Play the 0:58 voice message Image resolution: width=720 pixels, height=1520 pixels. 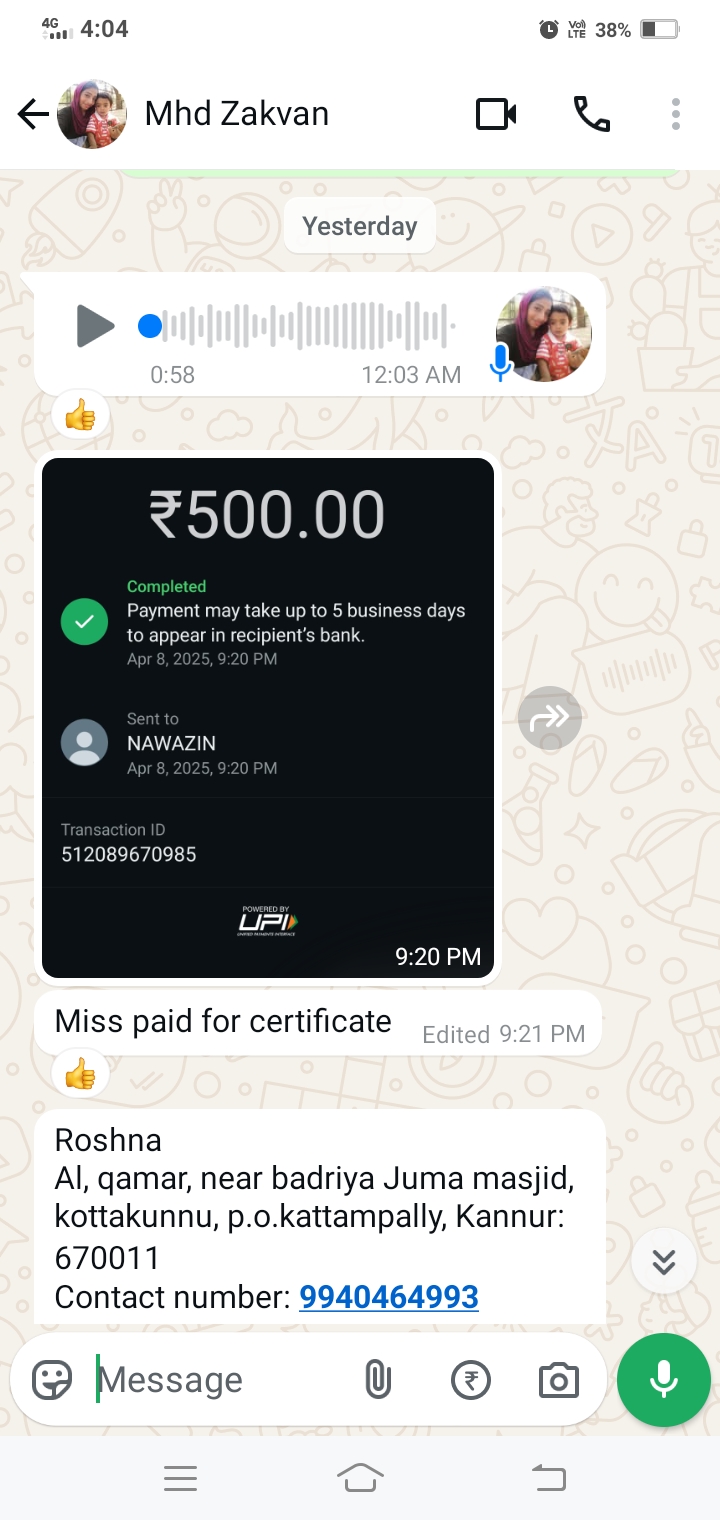(x=95, y=326)
